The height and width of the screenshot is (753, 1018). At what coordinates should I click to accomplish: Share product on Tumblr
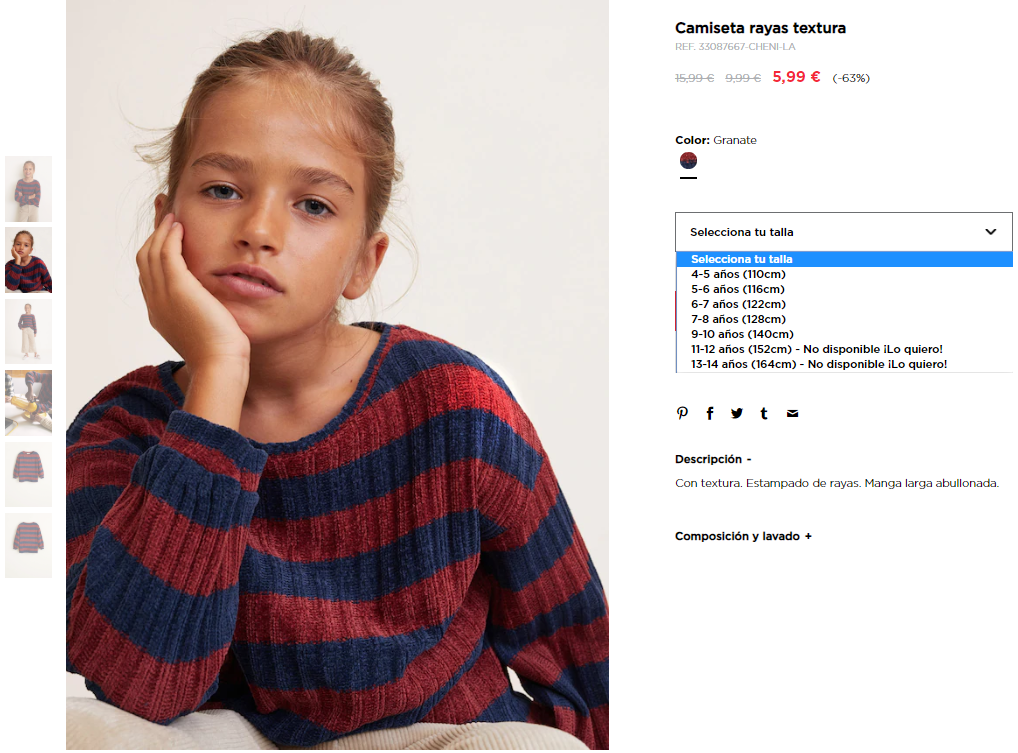(764, 414)
